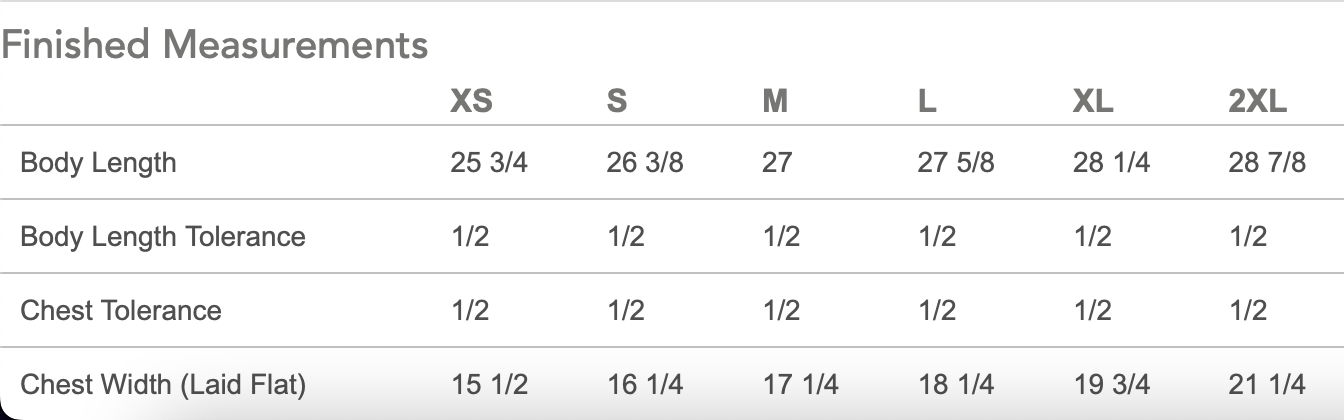The width and height of the screenshot is (1344, 420).
Task: Click the XL chest width value 19 3/4
Action: coord(1112,384)
